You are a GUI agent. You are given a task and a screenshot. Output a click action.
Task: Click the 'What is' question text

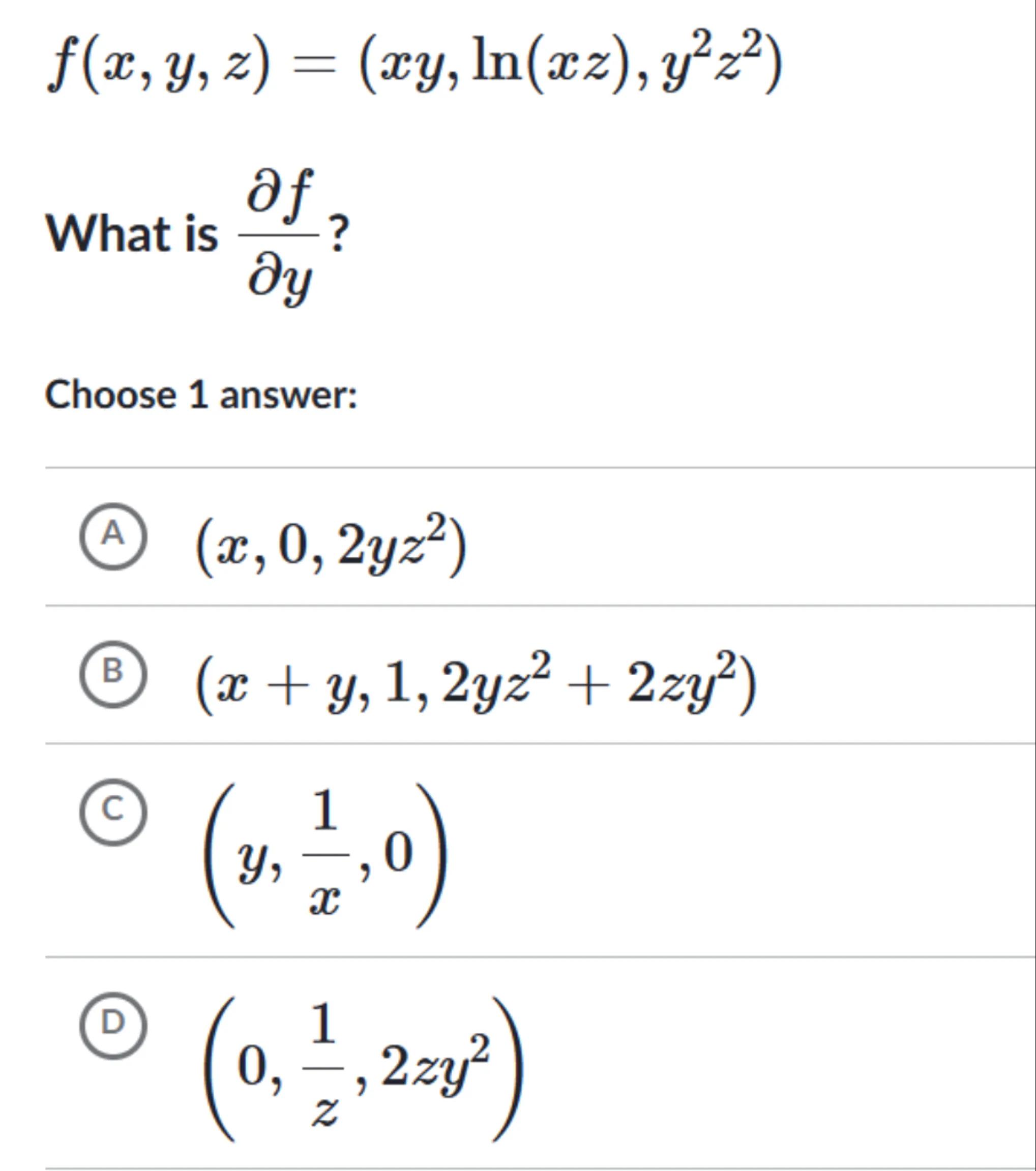pyautogui.click(x=132, y=235)
